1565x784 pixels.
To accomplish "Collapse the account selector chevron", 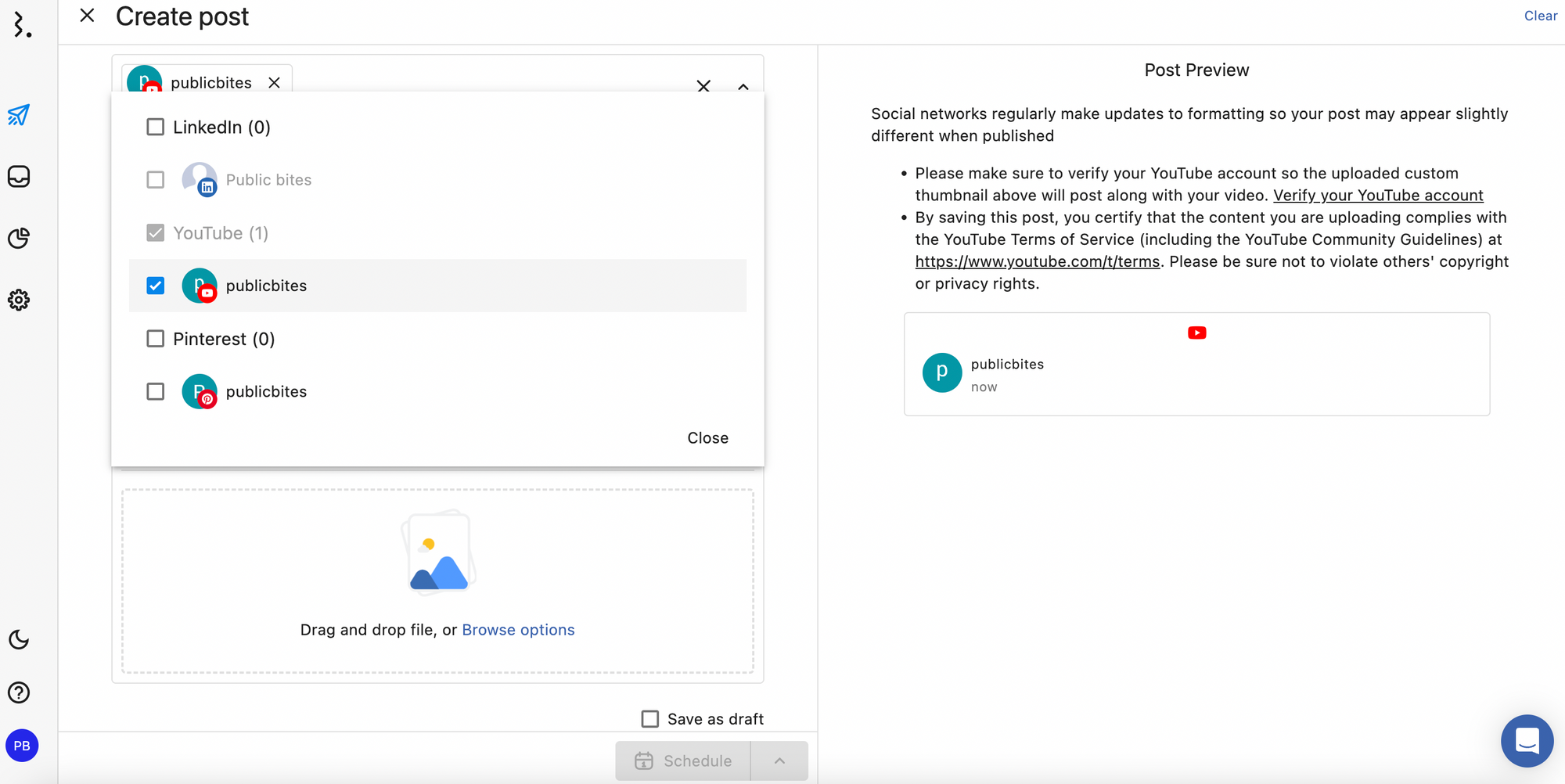I will click(743, 86).
